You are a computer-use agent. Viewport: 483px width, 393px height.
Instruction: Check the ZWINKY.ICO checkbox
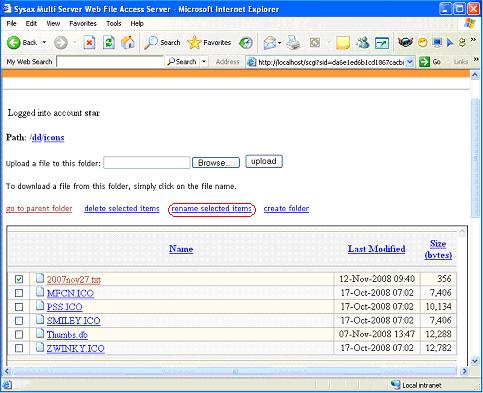pos(19,348)
